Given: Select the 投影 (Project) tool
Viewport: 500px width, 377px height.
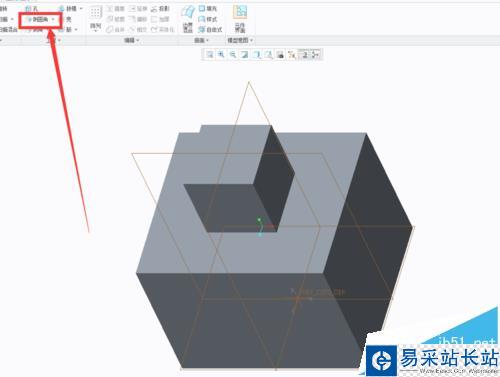Looking at the screenshot, I should click(160, 8).
